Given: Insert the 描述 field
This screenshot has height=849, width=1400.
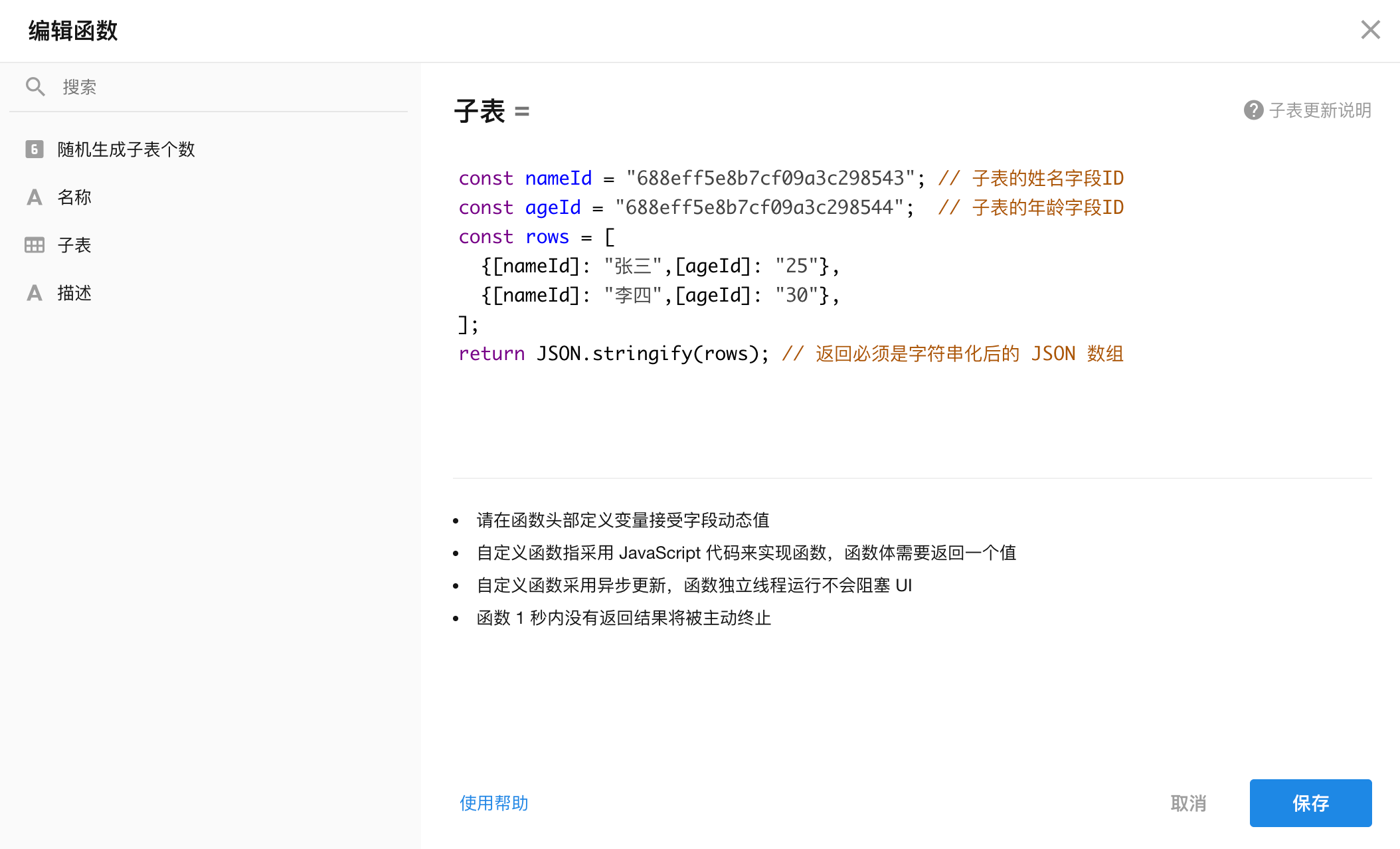Looking at the screenshot, I should click(x=74, y=293).
